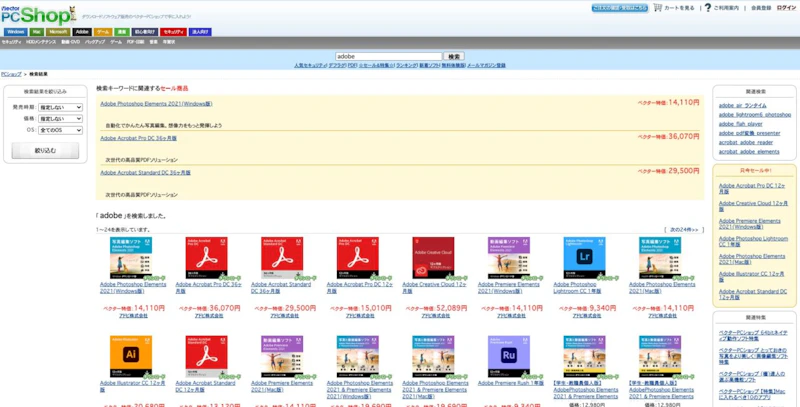This screenshot has width=800, height=407.
Task: Open PDF・印刷 in gray submenu
Action: coord(135,42)
